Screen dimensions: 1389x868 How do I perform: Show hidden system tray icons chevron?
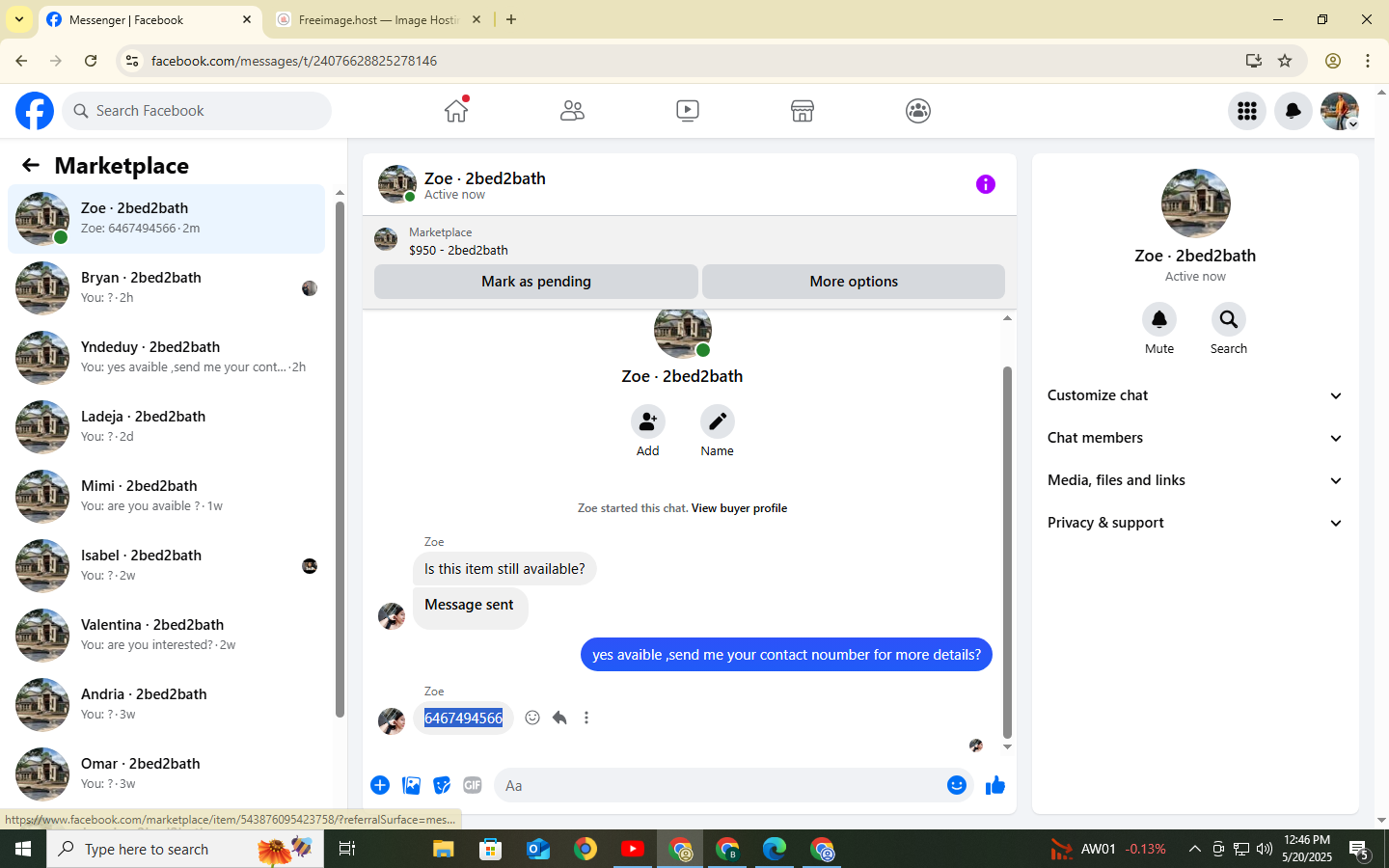click(x=1194, y=849)
